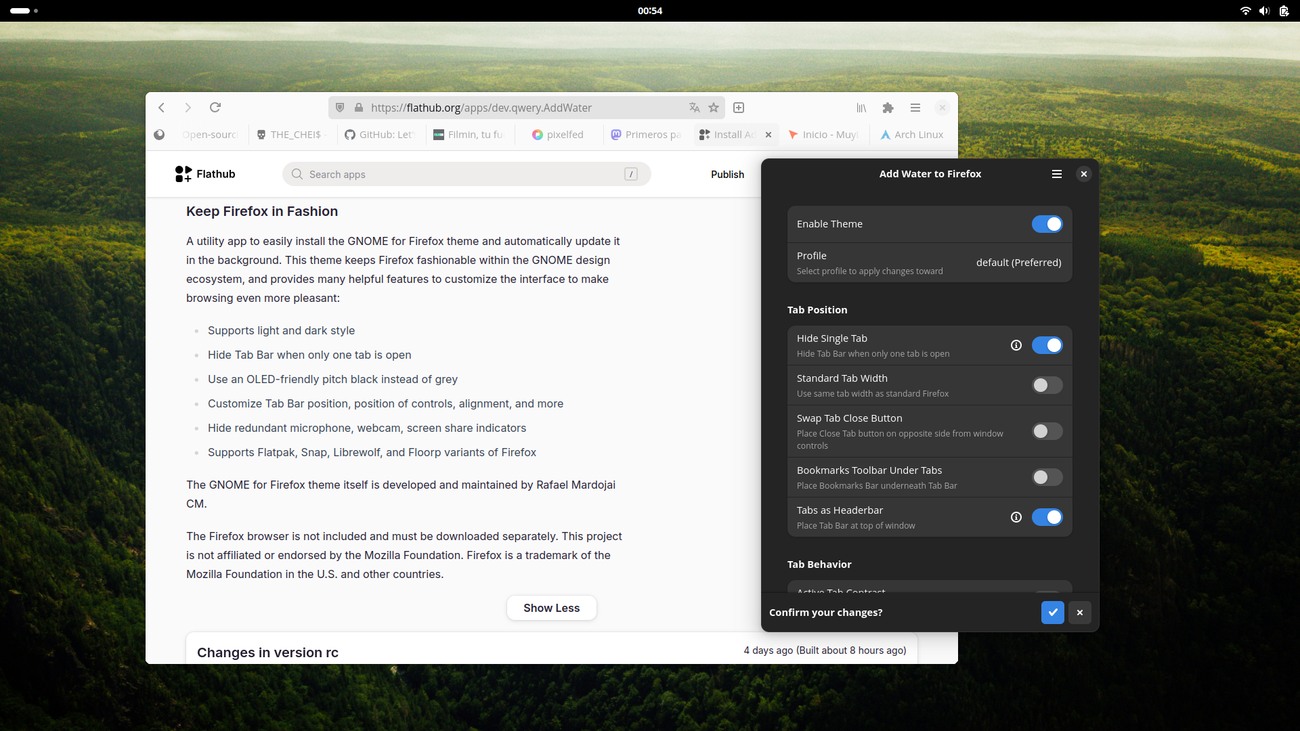Enable Swap Tab Close Button switch
This screenshot has width=1300, height=731.
pos(1047,431)
